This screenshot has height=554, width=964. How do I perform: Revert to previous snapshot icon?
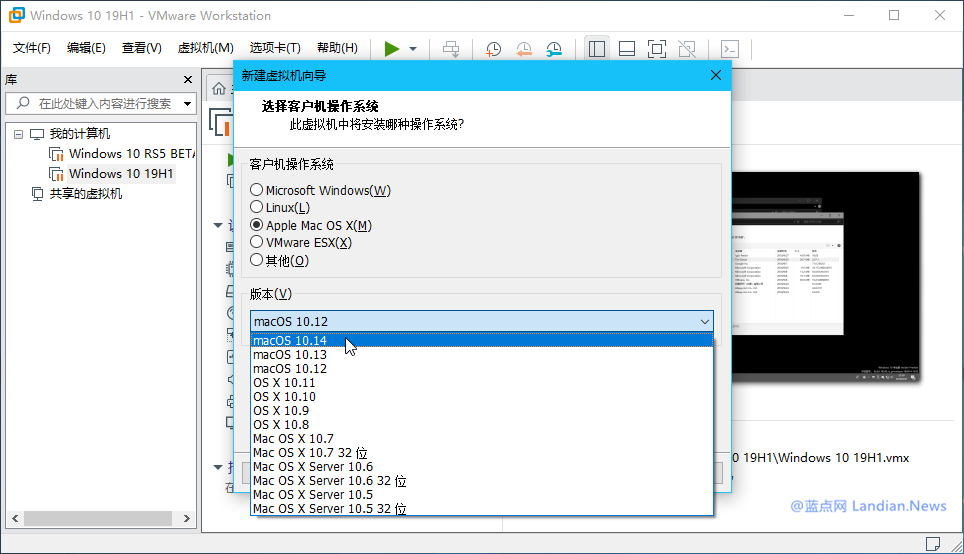(524, 49)
